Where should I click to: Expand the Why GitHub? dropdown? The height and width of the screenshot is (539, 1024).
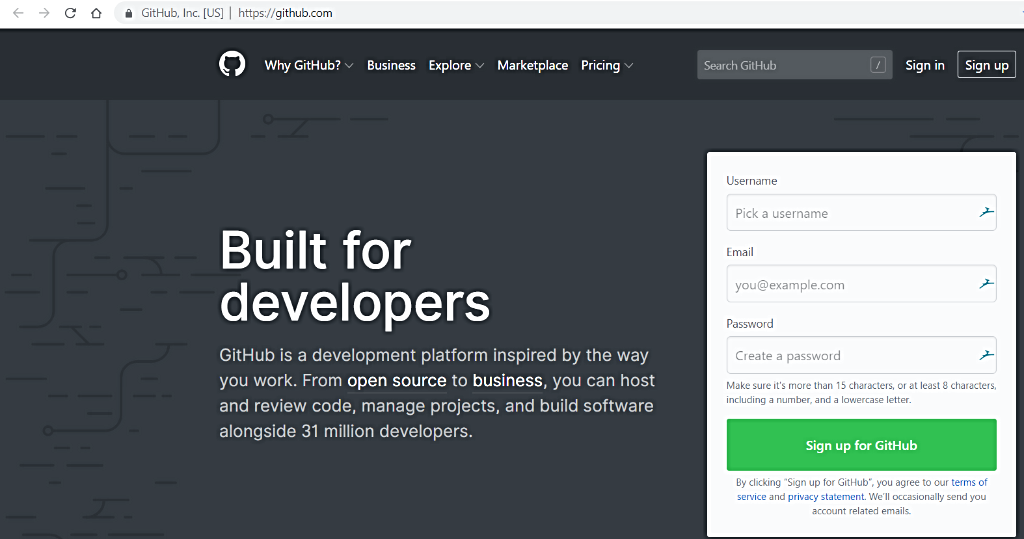coord(309,65)
